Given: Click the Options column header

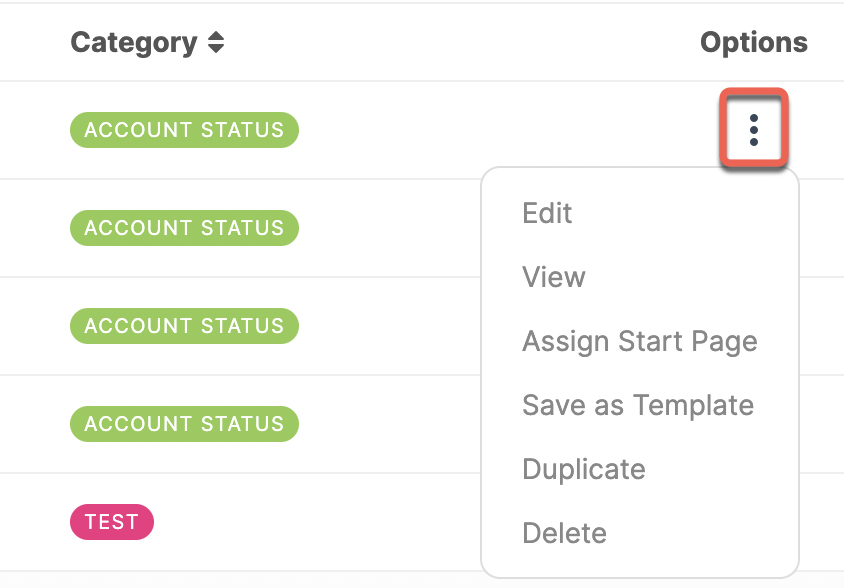Looking at the screenshot, I should [x=754, y=42].
